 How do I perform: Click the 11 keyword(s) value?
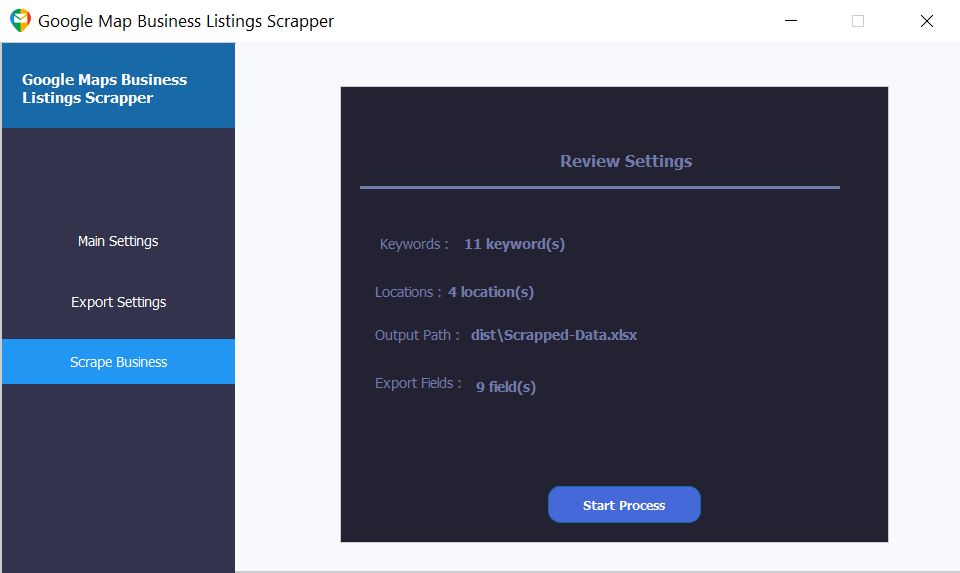514,244
